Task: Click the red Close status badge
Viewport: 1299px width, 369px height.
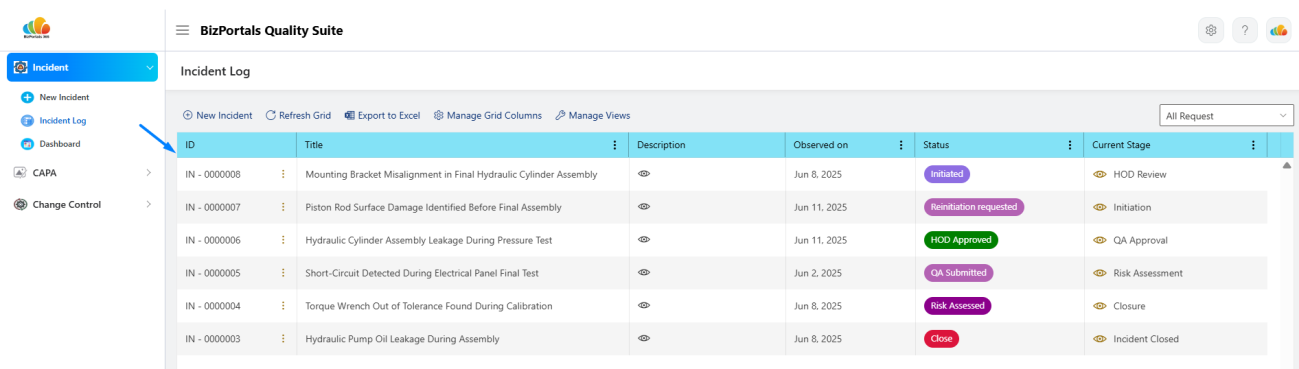Action: point(941,339)
